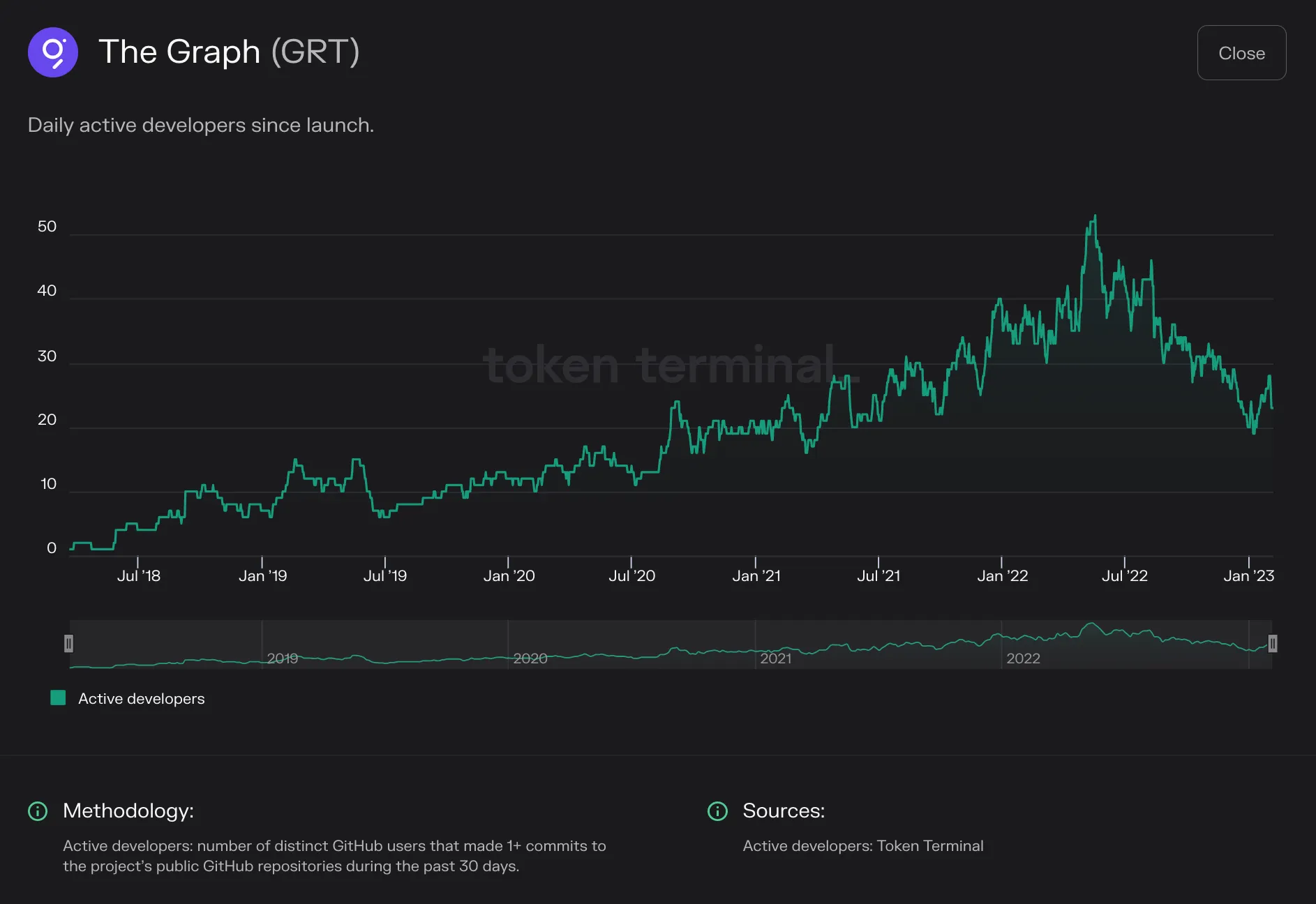The height and width of the screenshot is (904, 1316).
Task: Click the Methodology heading
Action: pyautogui.click(x=128, y=811)
